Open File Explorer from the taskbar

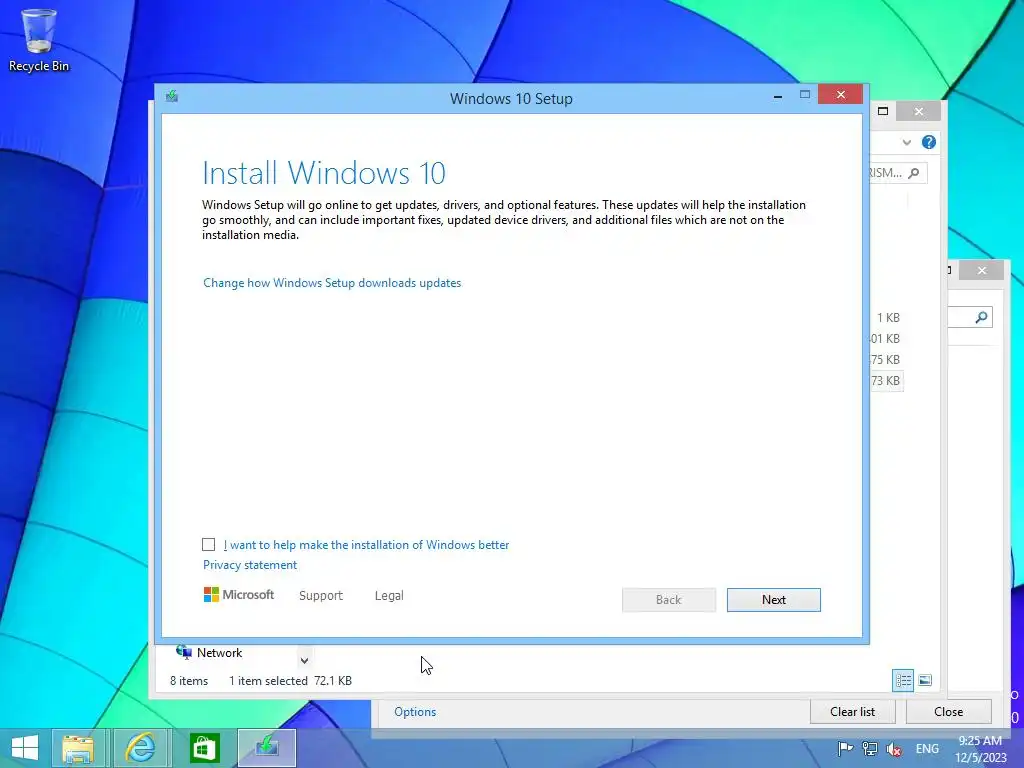(78, 748)
